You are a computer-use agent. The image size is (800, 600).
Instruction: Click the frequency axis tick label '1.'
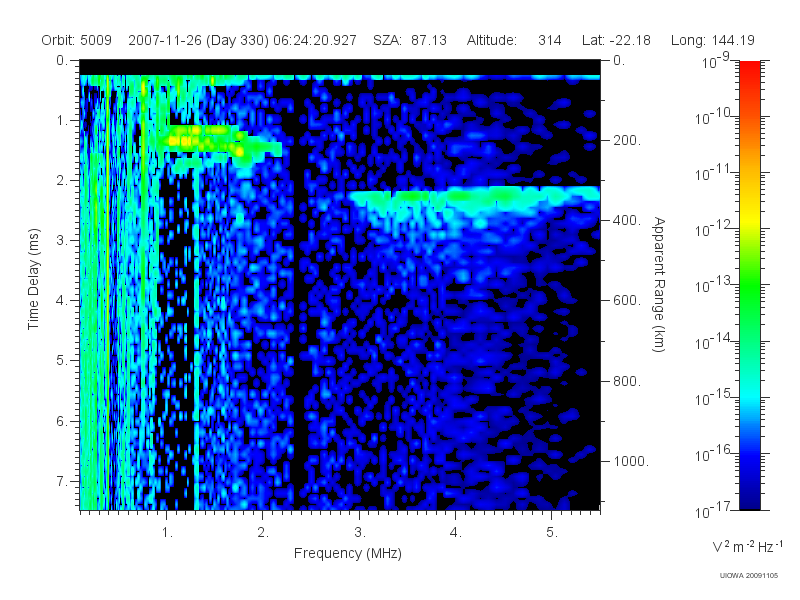pyautogui.click(x=167, y=533)
